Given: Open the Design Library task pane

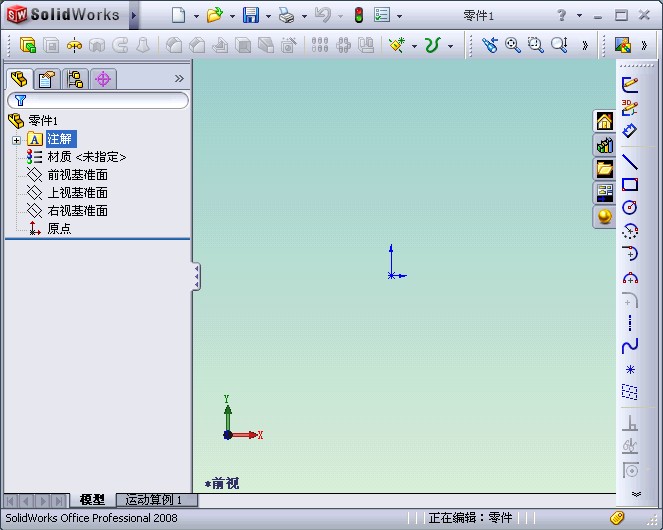Looking at the screenshot, I should [x=605, y=145].
